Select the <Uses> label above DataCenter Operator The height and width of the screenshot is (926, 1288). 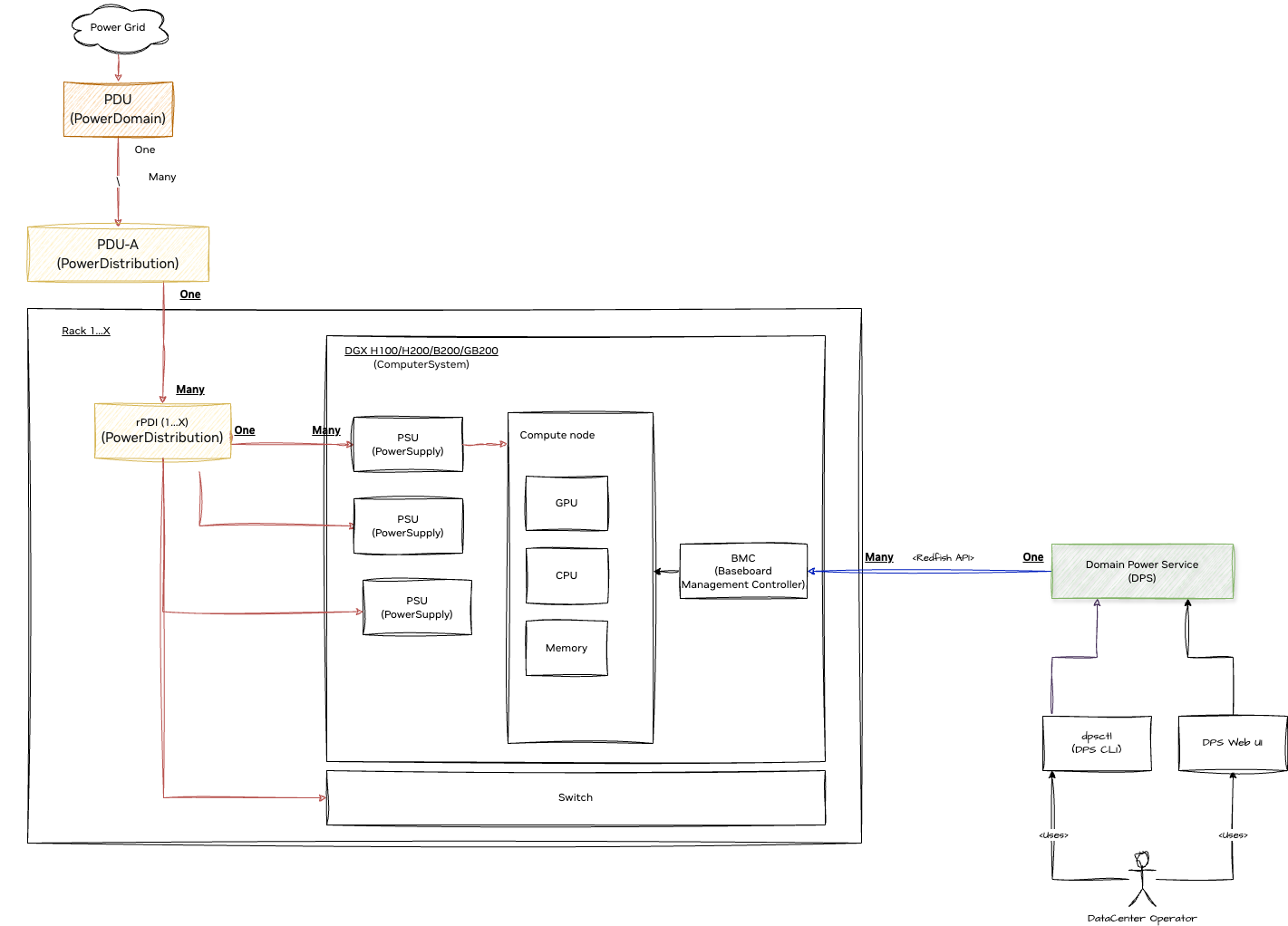coord(1056,834)
